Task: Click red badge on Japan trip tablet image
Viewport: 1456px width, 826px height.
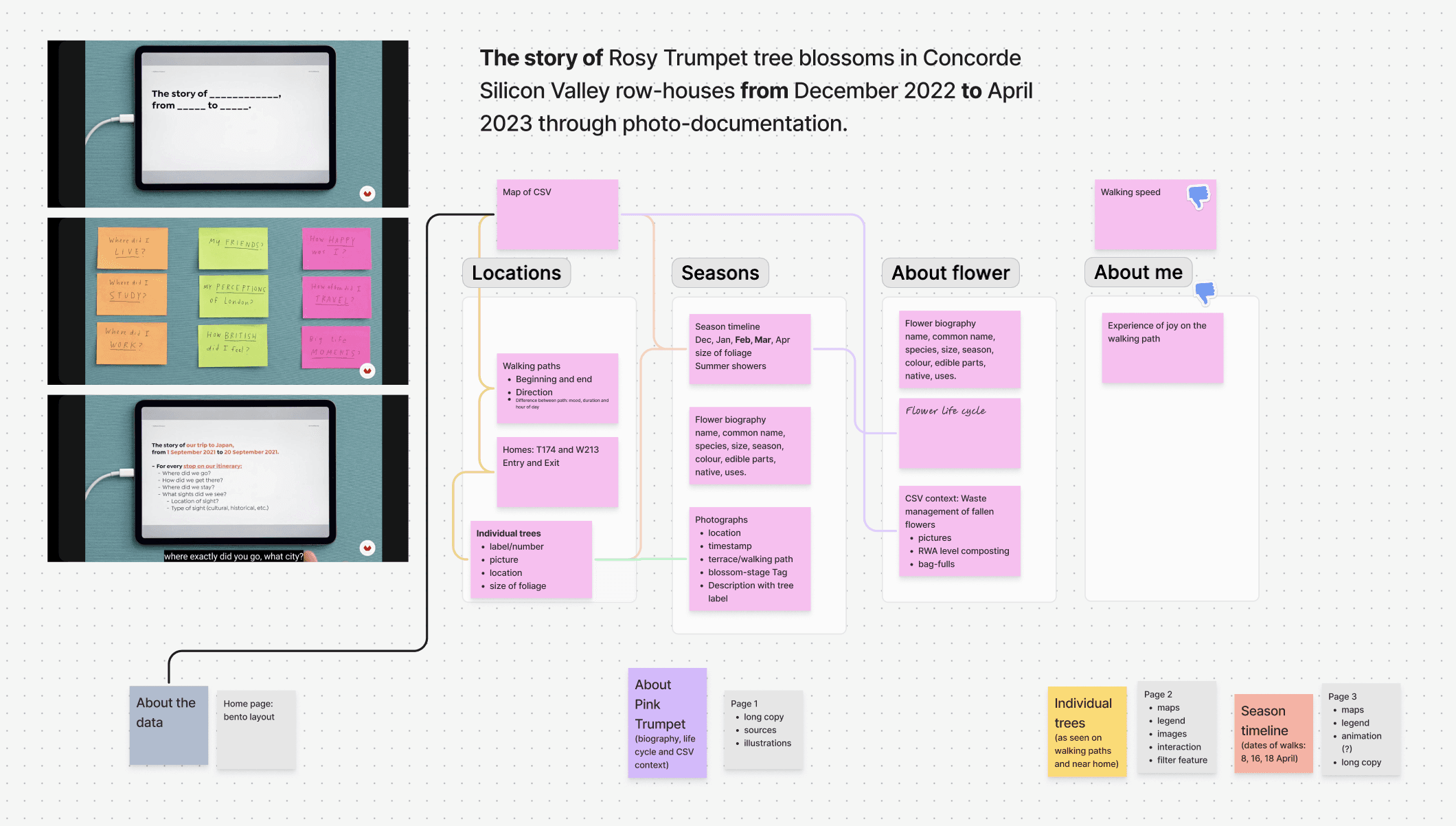Action: (x=367, y=548)
